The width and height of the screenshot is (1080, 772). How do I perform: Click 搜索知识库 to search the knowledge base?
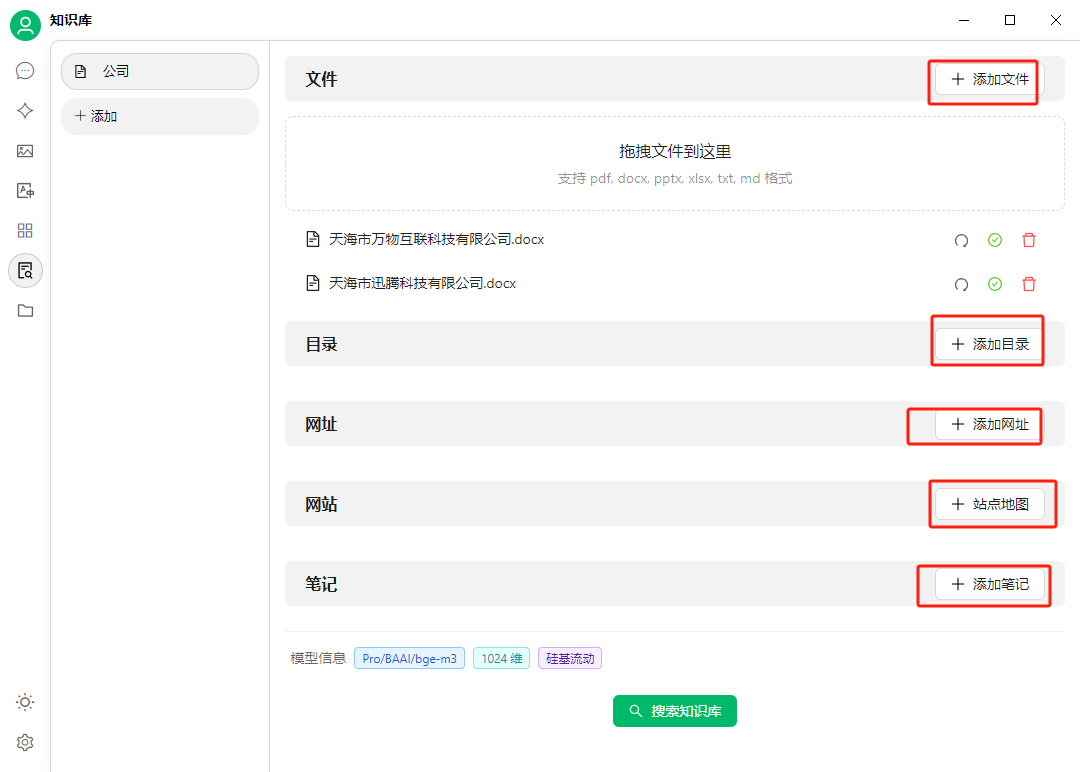[x=675, y=711]
